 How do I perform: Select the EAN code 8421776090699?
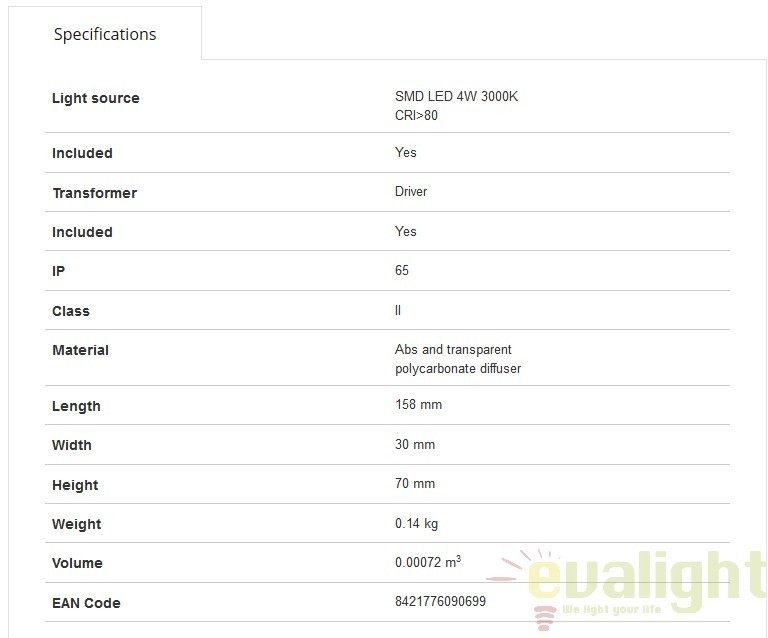click(x=440, y=601)
